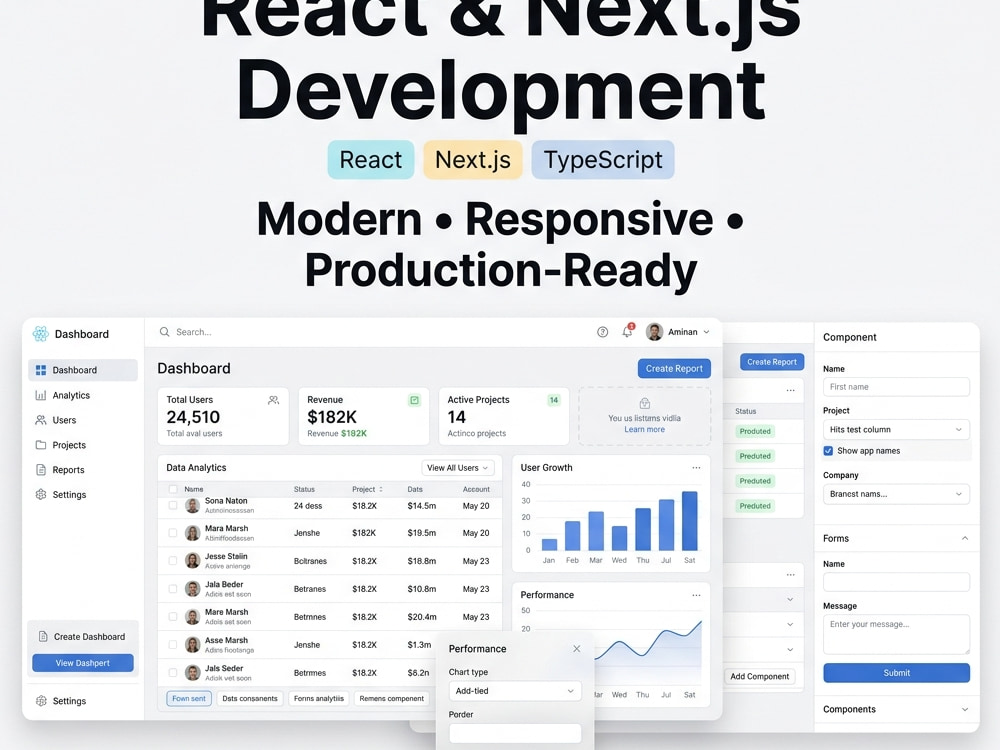Click the upper Settings gear icon
Image resolution: width=1000 pixels, height=750 pixels.
pos(41,494)
